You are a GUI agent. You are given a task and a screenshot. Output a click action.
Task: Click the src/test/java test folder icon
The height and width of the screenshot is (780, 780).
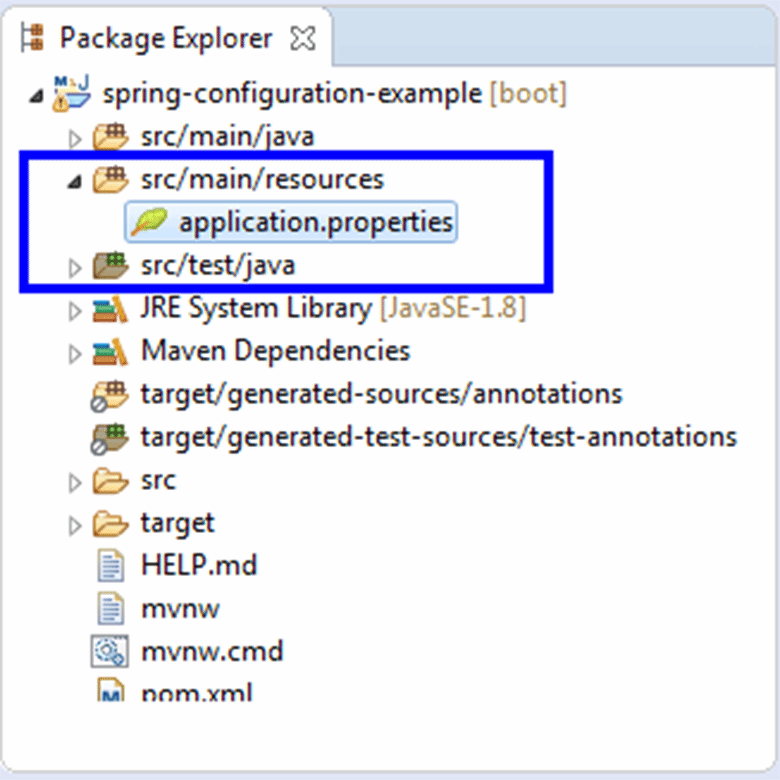(x=110, y=265)
